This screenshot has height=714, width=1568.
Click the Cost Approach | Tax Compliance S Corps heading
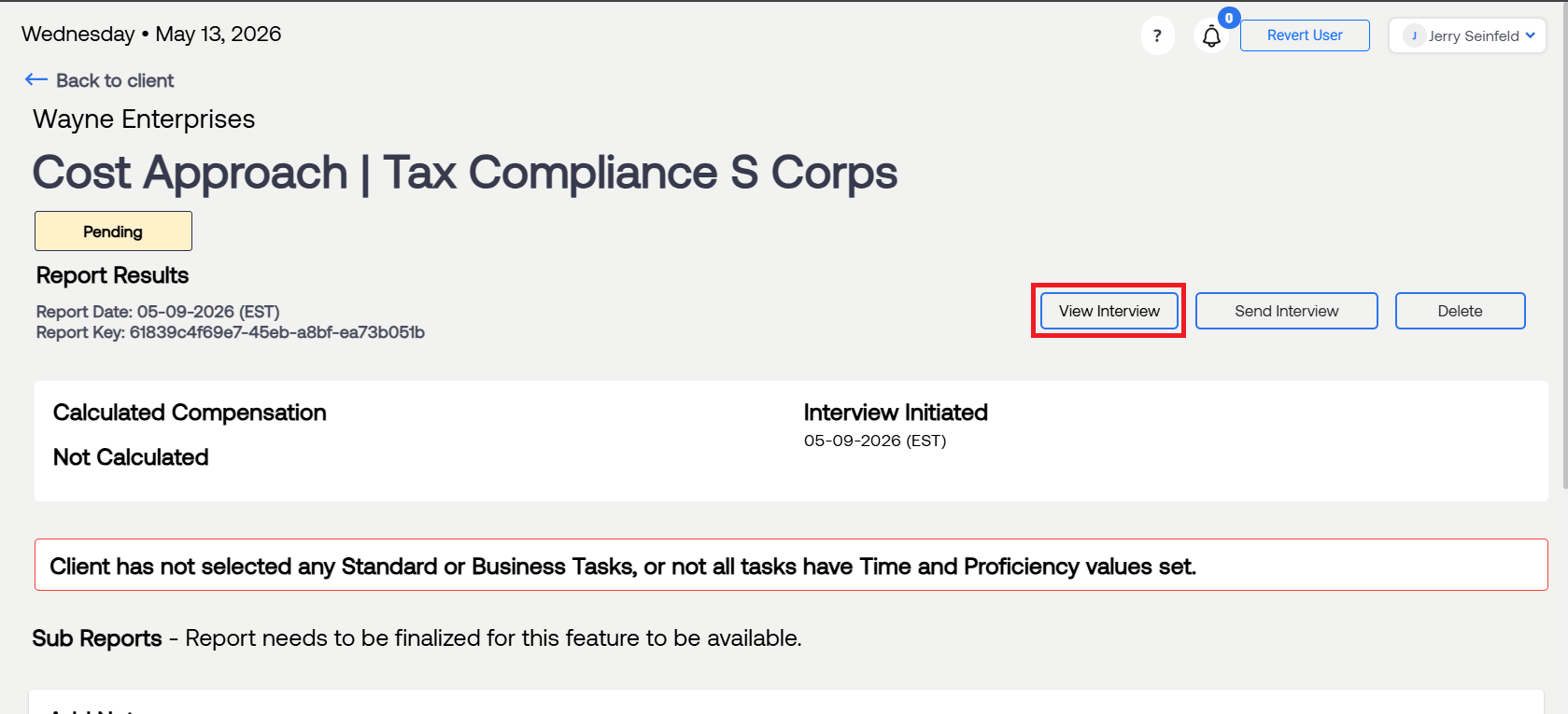coord(465,173)
